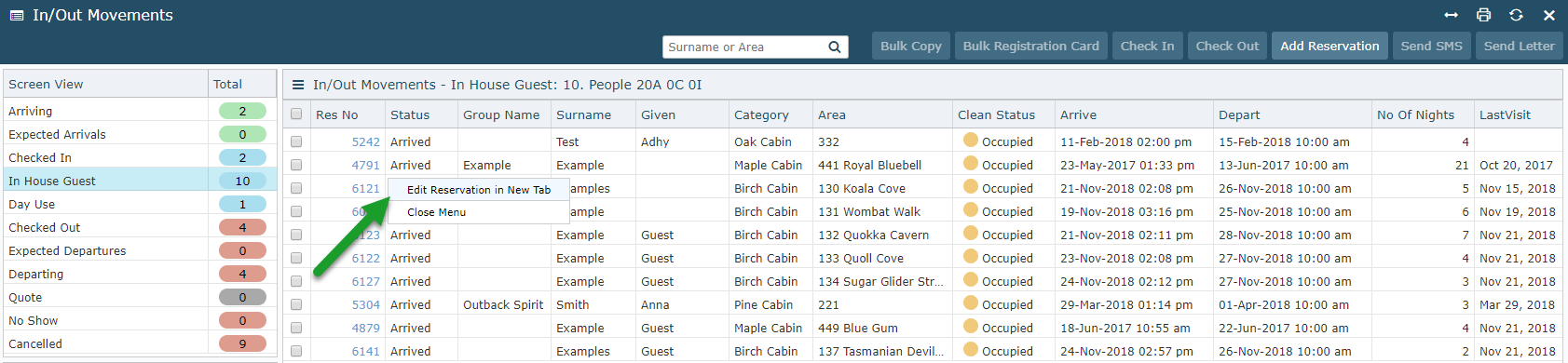Click the In/Out Movements title bar icon
This screenshot has width=1568, height=363.
click(17, 16)
